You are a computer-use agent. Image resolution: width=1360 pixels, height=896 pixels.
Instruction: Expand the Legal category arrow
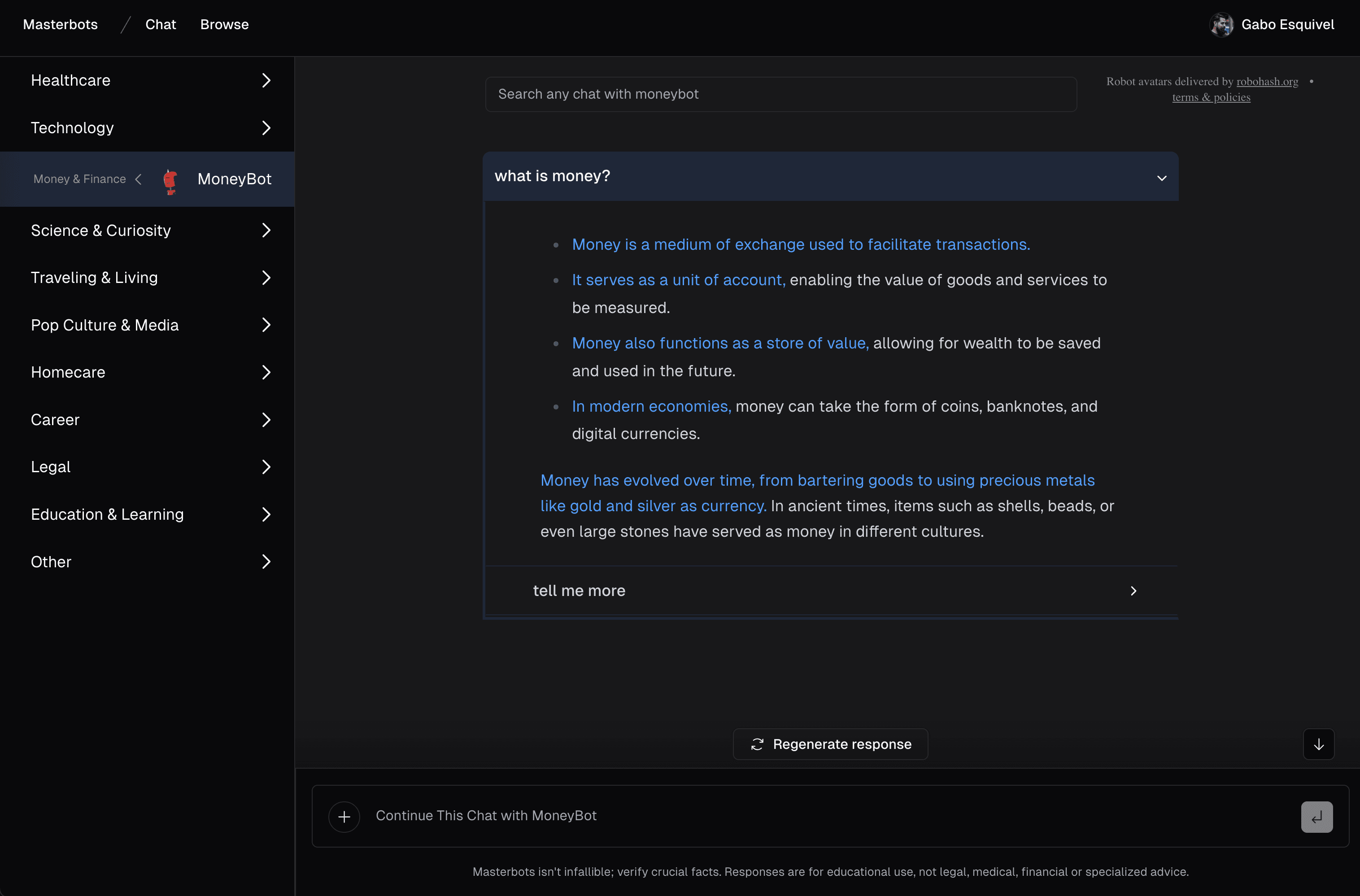(x=266, y=467)
